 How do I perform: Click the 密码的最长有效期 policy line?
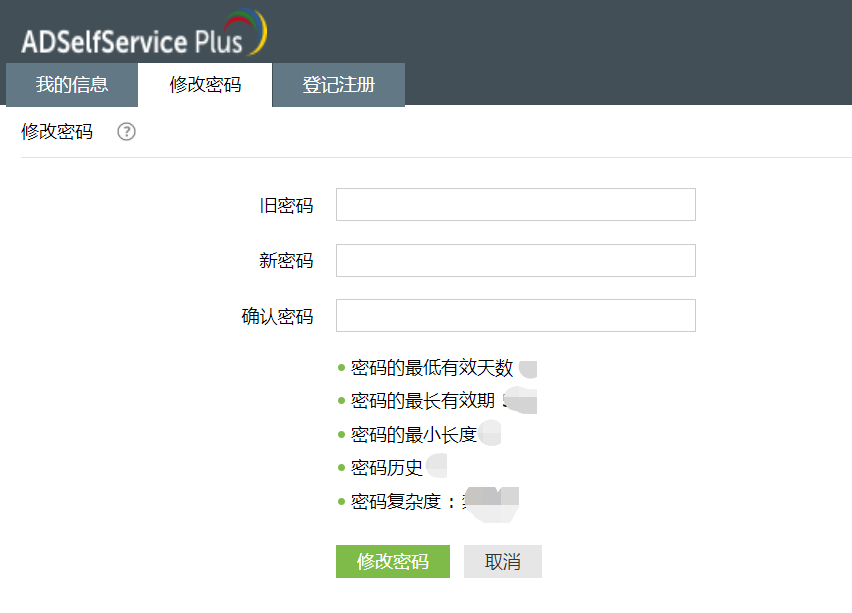pos(423,401)
